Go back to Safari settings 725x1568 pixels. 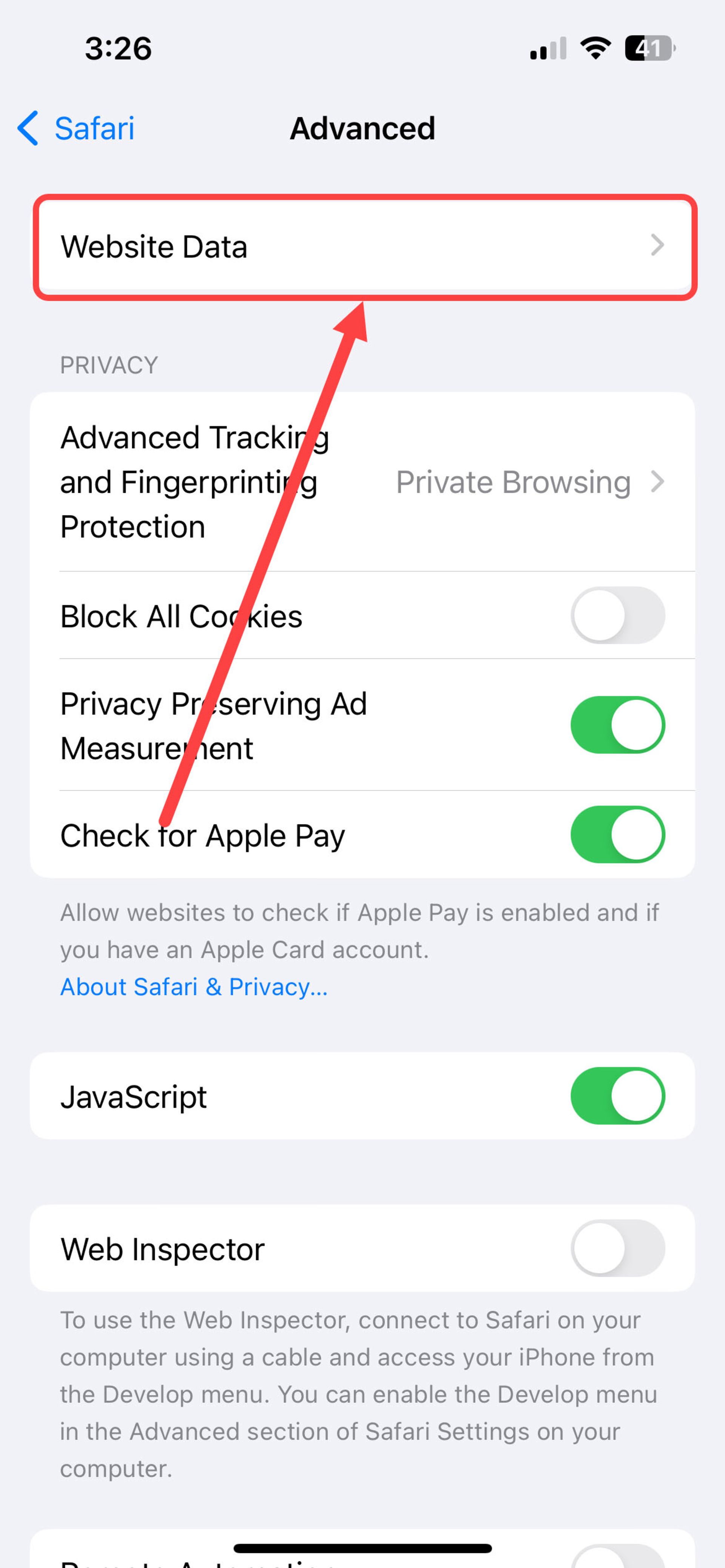tap(76, 128)
